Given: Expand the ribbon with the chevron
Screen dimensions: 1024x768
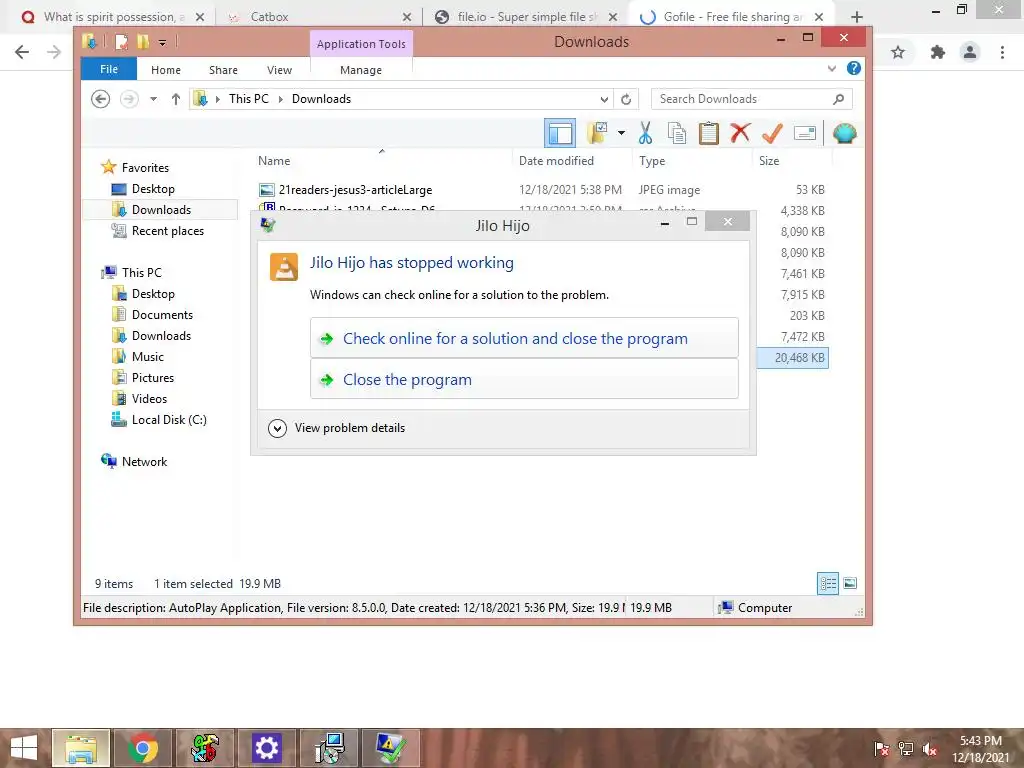Looking at the screenshot, I should pyautogui.click(x=831, y=69).
